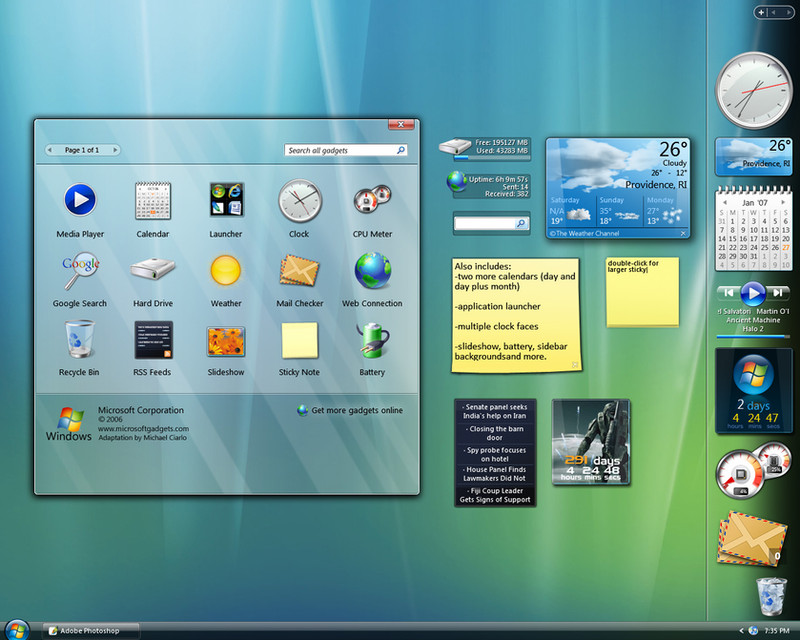Click the analog clock on the sidebar

pos(754,91)
